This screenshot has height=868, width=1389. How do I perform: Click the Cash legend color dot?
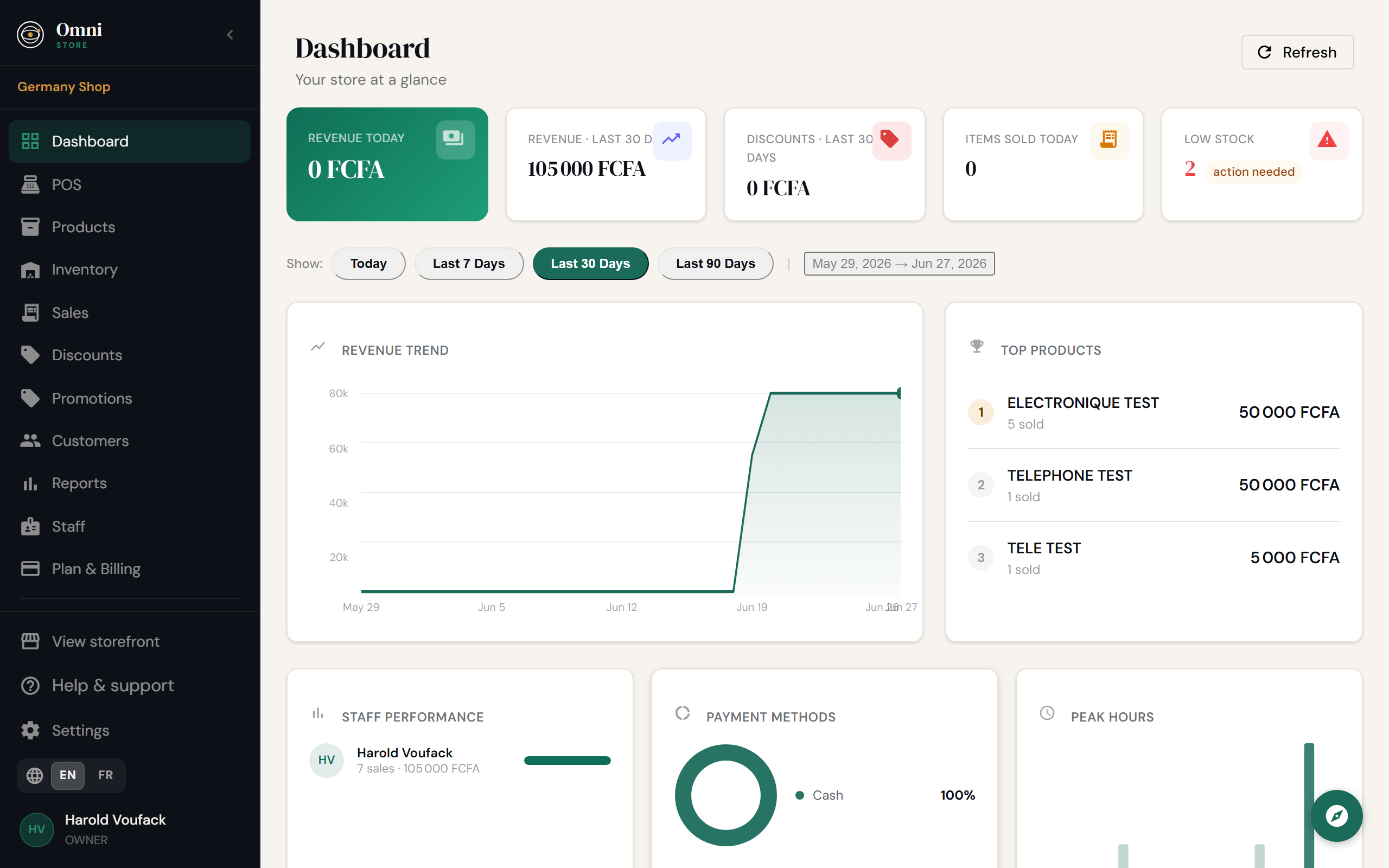pyautogui.click(x=800, y=796)
